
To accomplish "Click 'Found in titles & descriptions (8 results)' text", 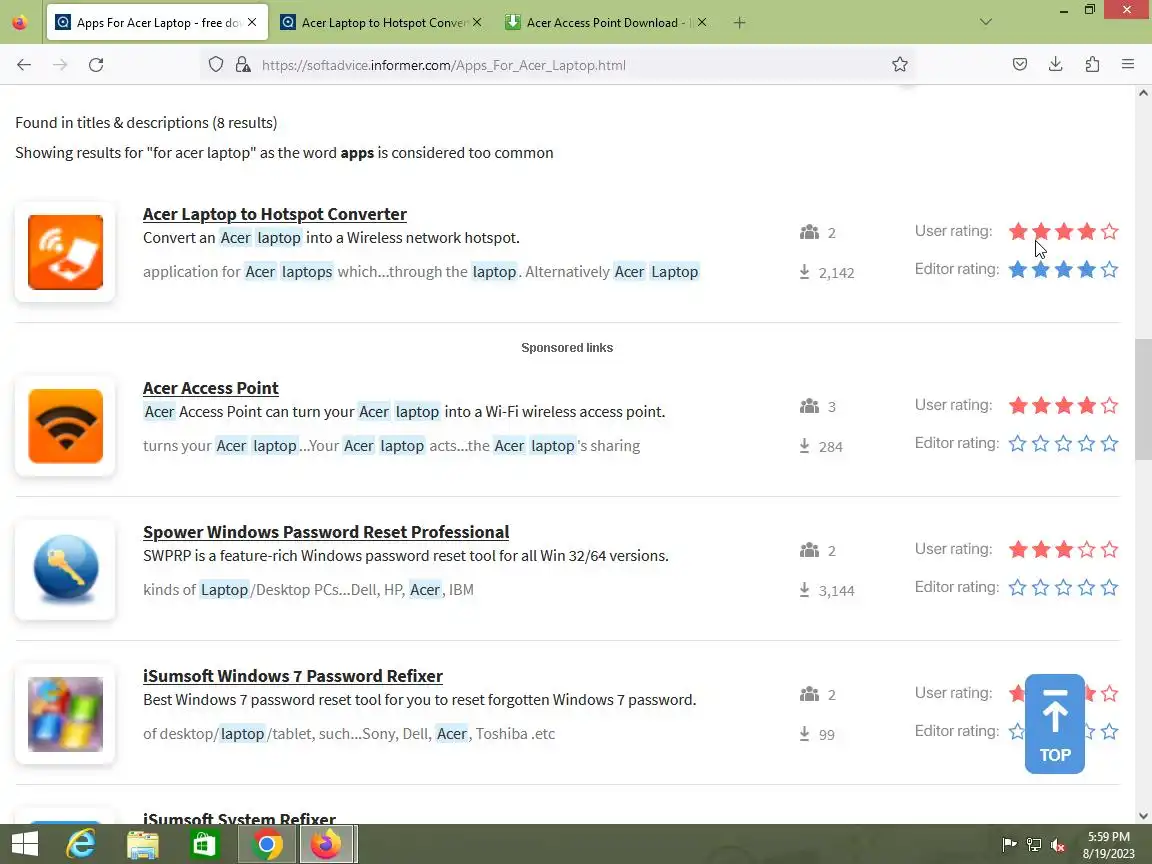I will 146,123.
